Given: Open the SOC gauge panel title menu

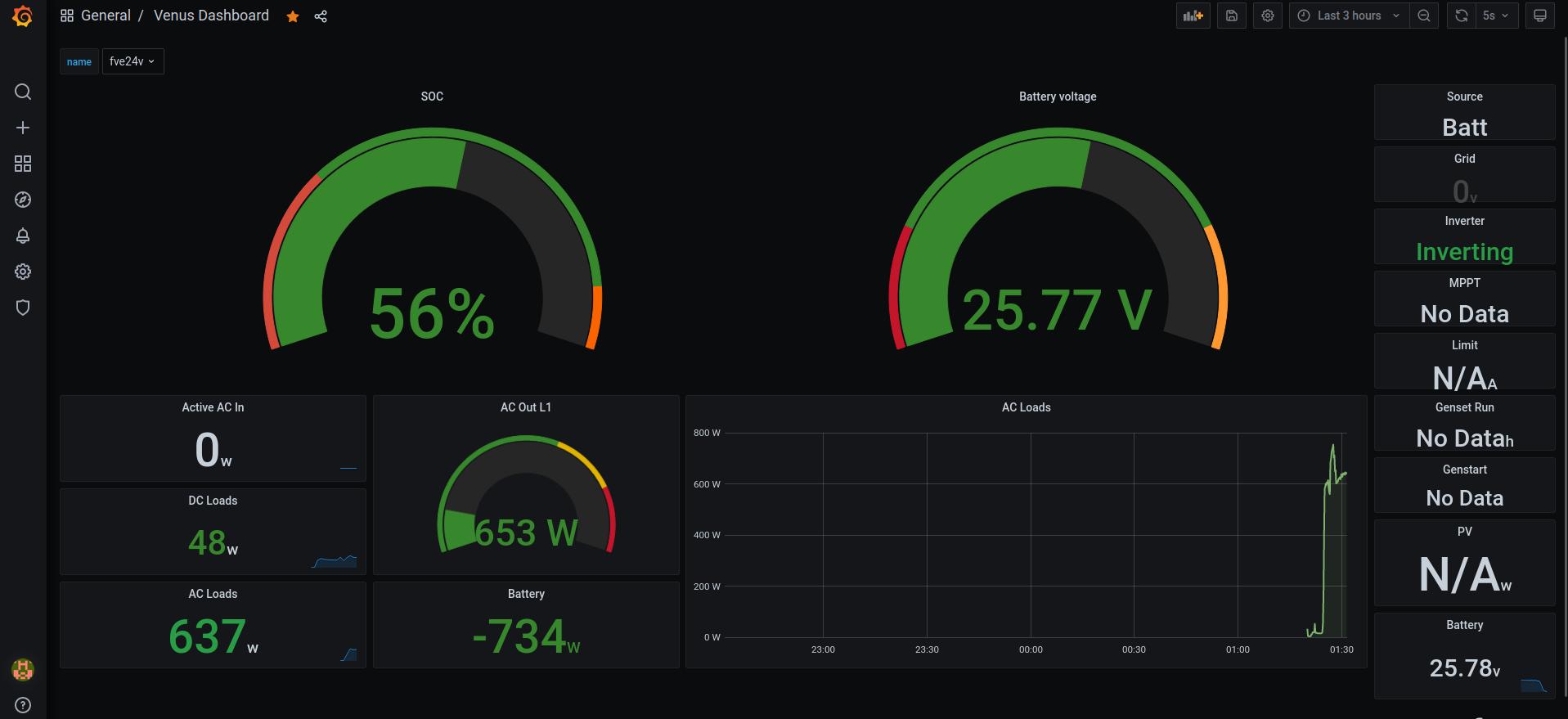Looking at the screenshot, I should pyautogui.click(x=432, y=97).
